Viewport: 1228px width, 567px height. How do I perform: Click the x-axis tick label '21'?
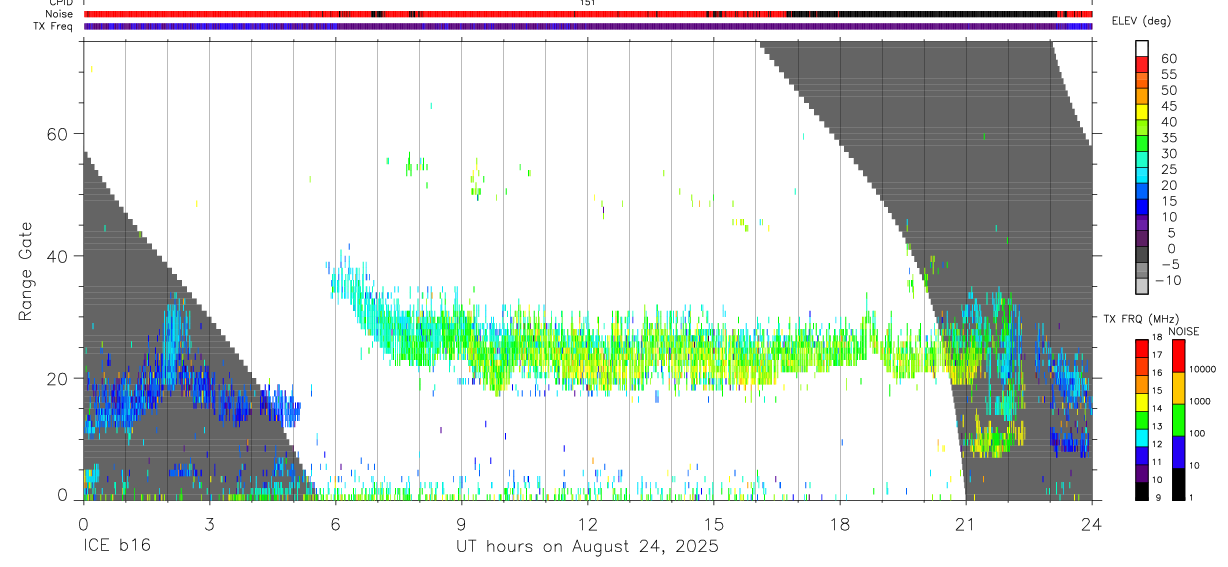coord(966,524)
